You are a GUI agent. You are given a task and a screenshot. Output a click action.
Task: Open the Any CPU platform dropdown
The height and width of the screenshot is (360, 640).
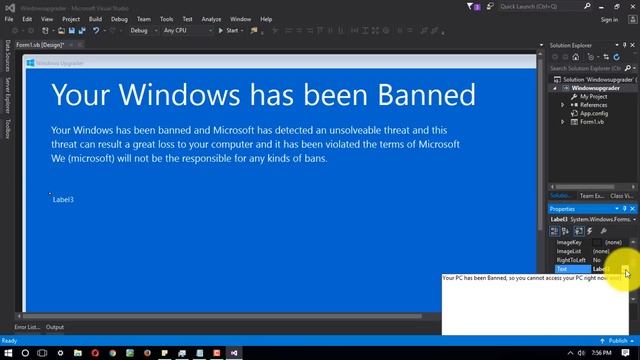point(188,31)
